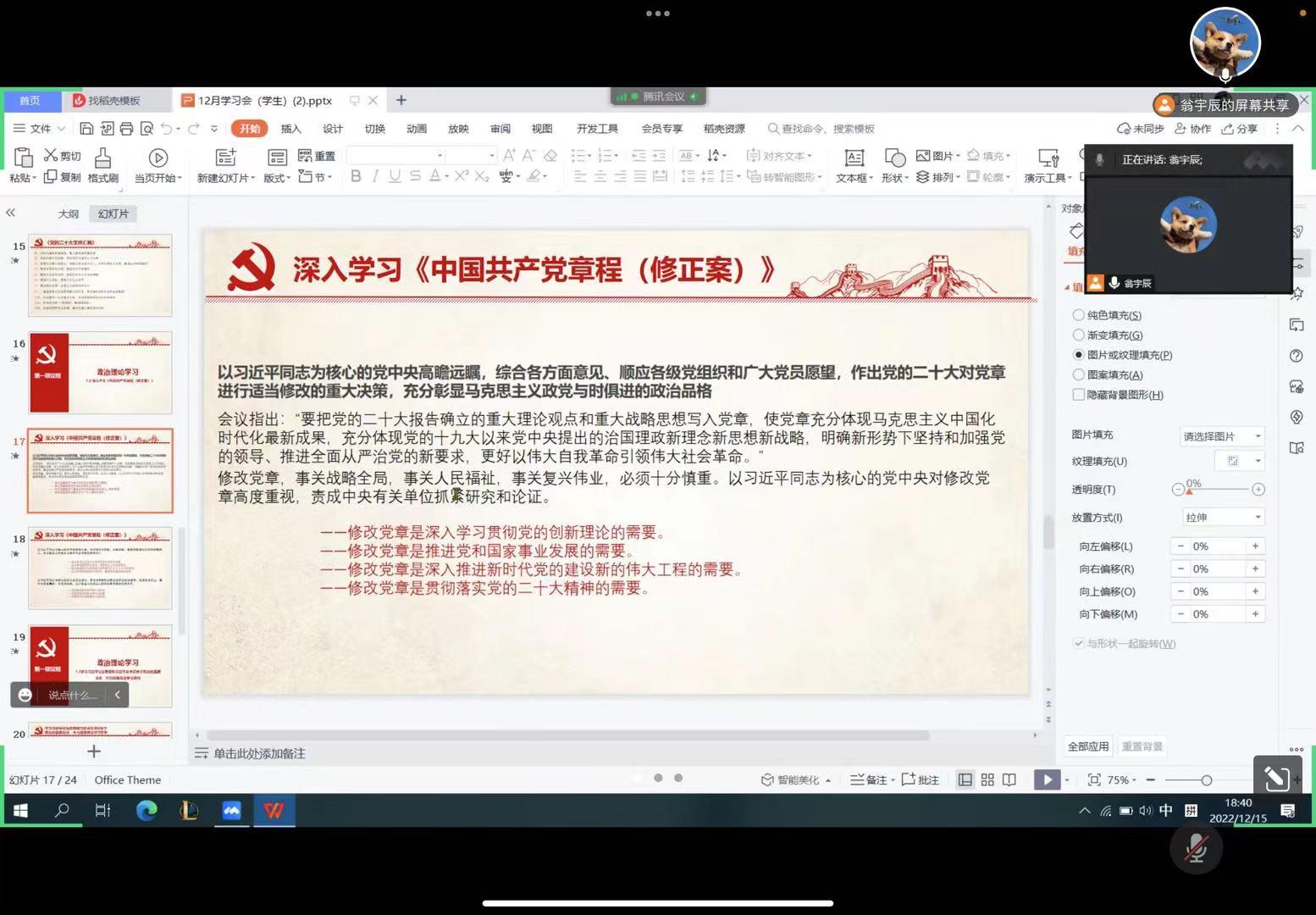Start slideshow from current slide icon

tap(158, 158)
